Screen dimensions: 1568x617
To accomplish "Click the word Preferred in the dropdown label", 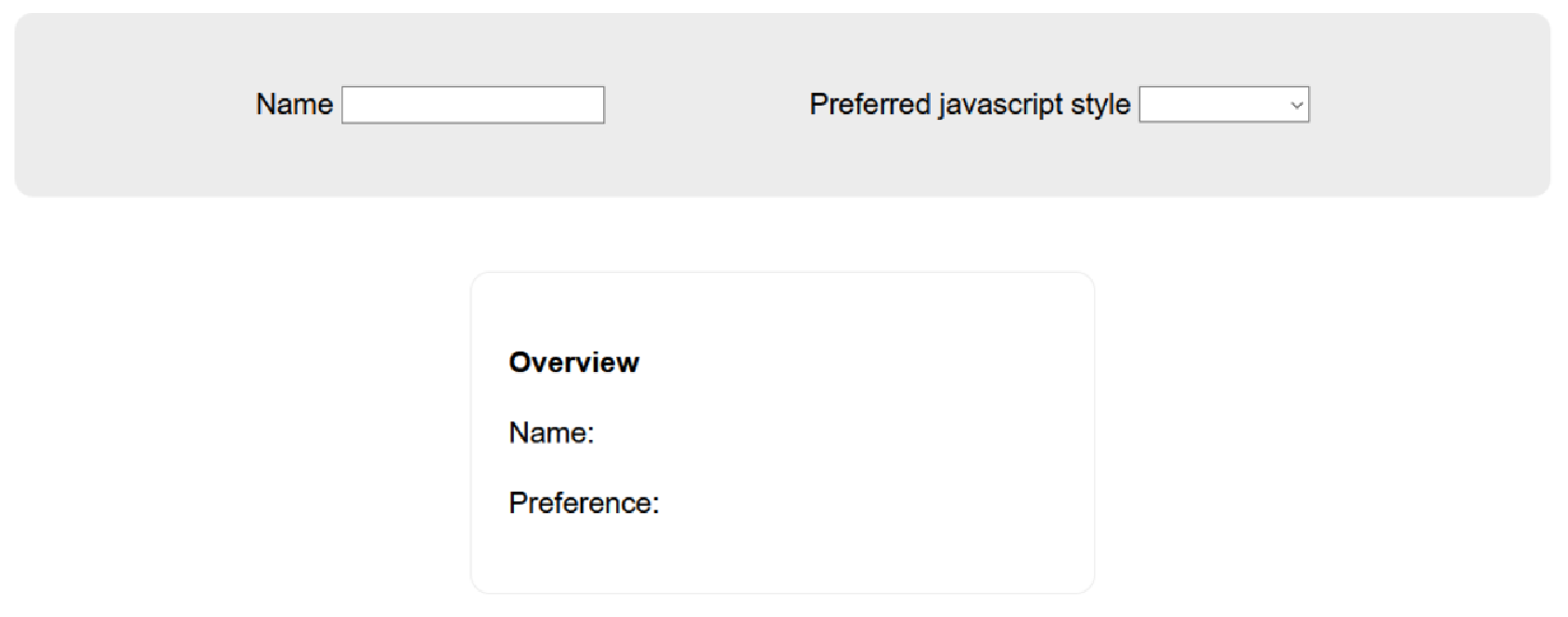I will [x=869, y=104].
